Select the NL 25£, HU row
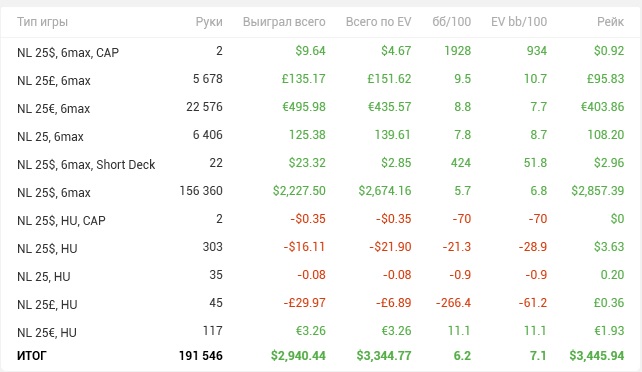Image resolution: width=642 pixels, height=372 pixels. (x=321, y=303)
